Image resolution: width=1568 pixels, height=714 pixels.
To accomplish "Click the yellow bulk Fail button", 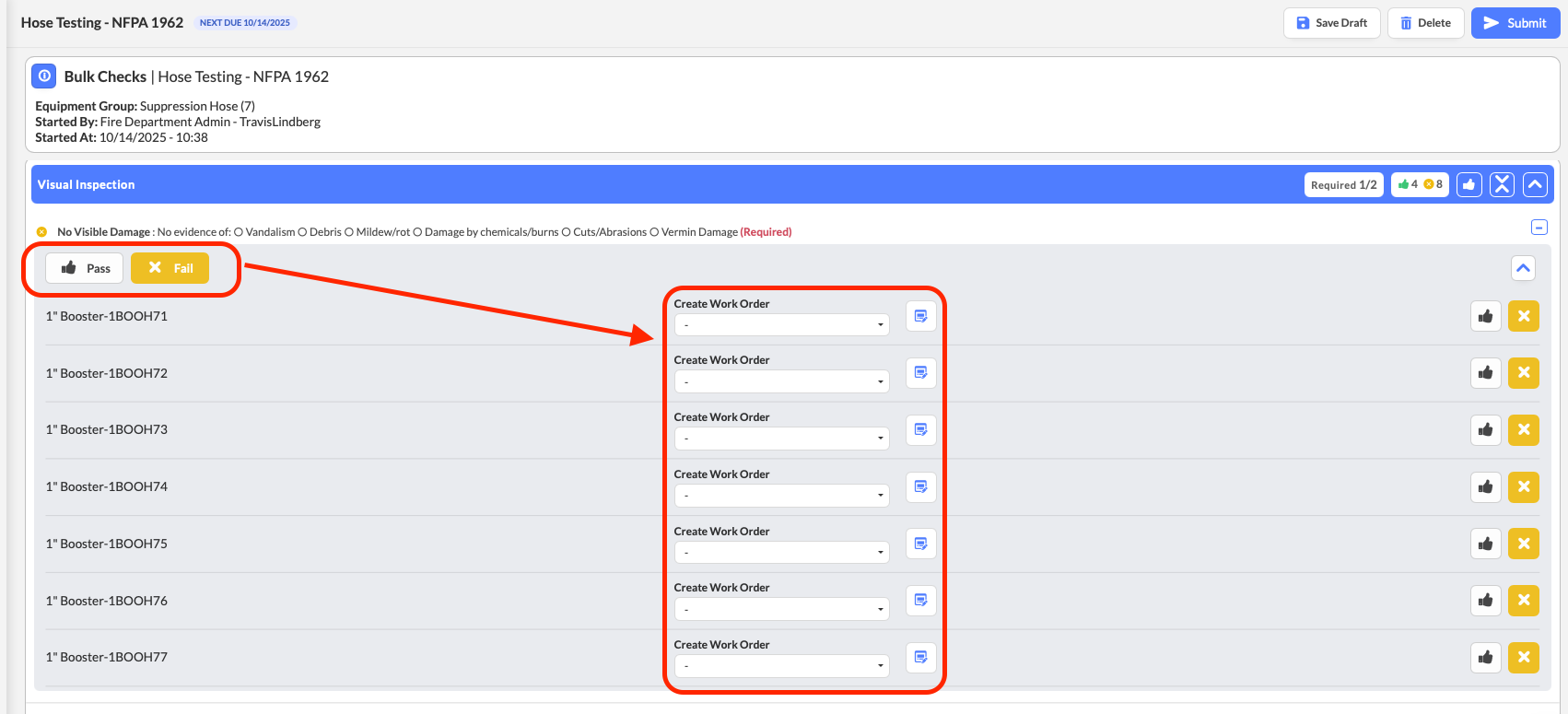I will tap(170, 268).
